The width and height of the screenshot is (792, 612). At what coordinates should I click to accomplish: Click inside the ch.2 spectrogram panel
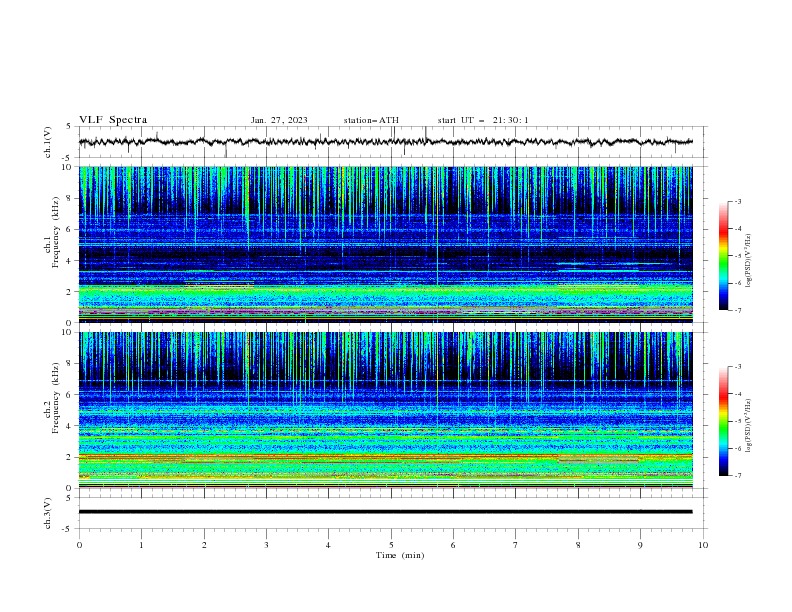(x=386, y=410)
